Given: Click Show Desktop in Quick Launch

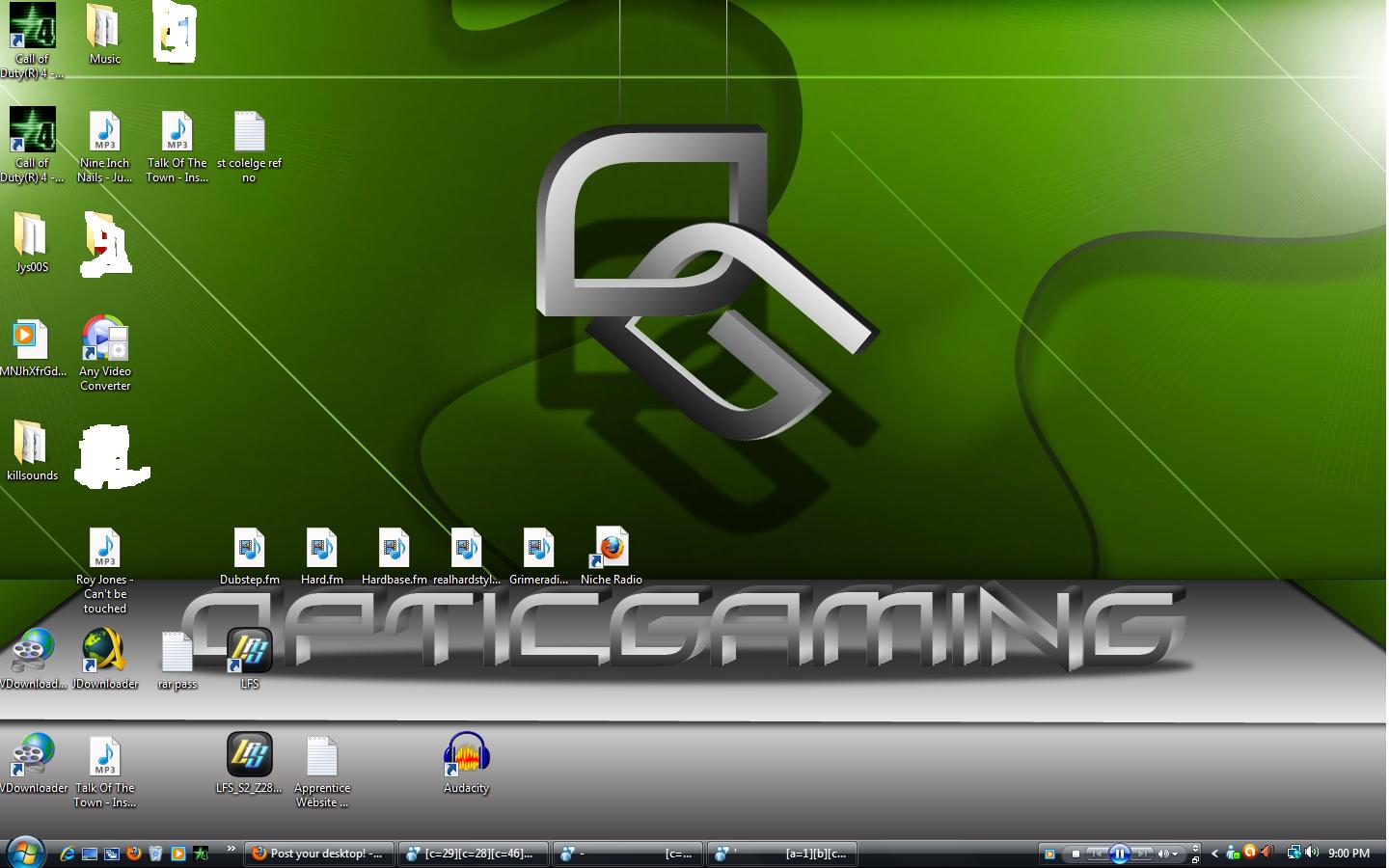Looking at the screenshot, I should (90, 854).
